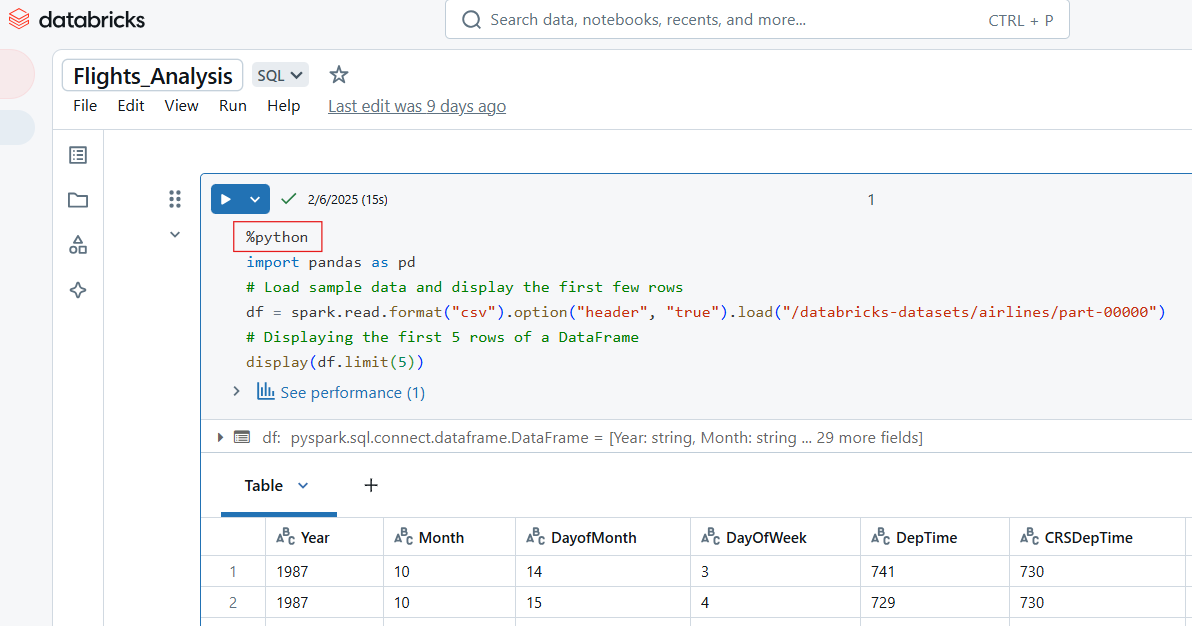Image resolution: width=1192 pixels, height=626 pixels.
Task: Click the Flights_Analysis notebook title
Action: click(152, 75)
